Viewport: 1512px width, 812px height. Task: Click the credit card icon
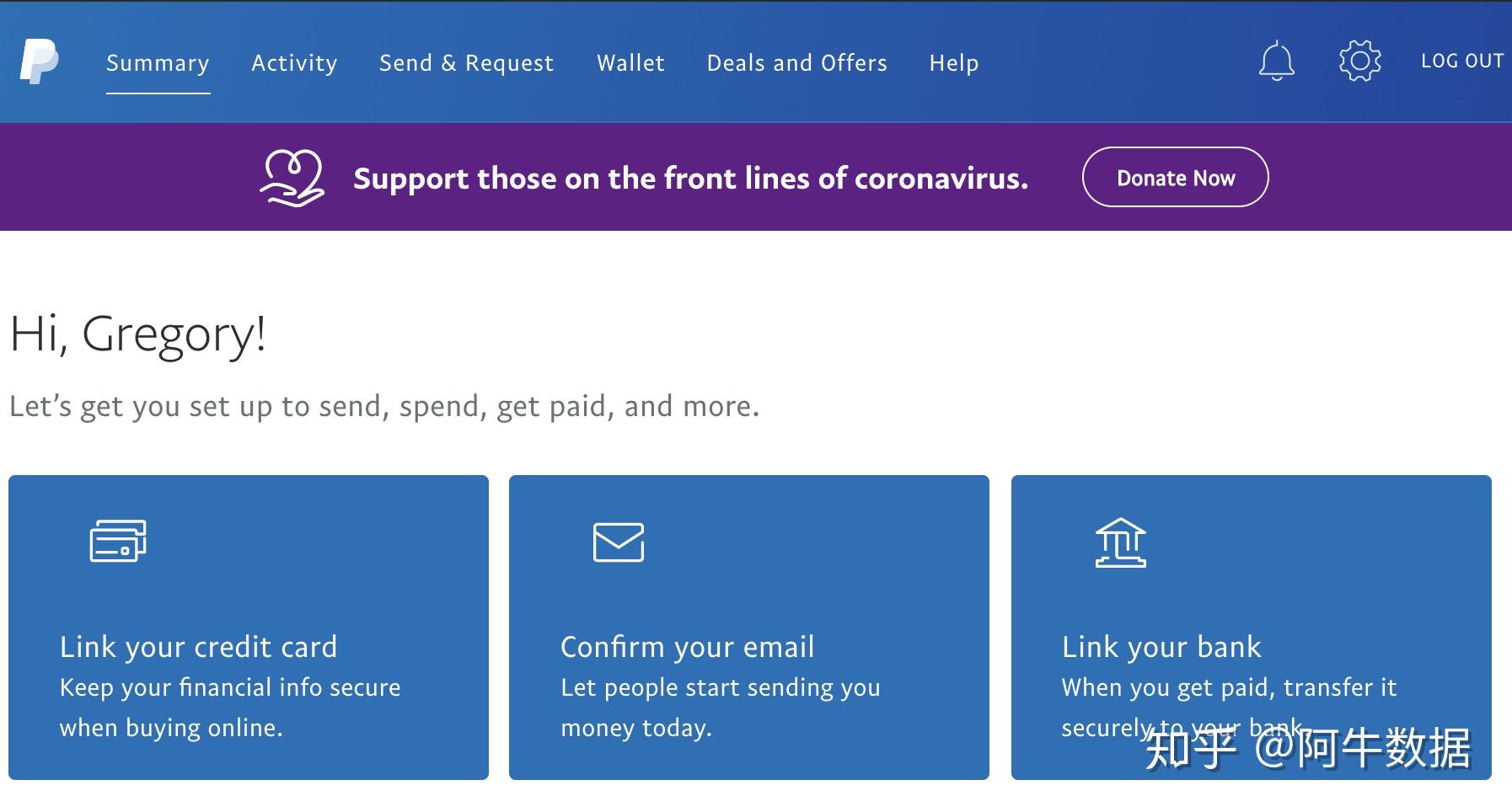tap(118, 541)
